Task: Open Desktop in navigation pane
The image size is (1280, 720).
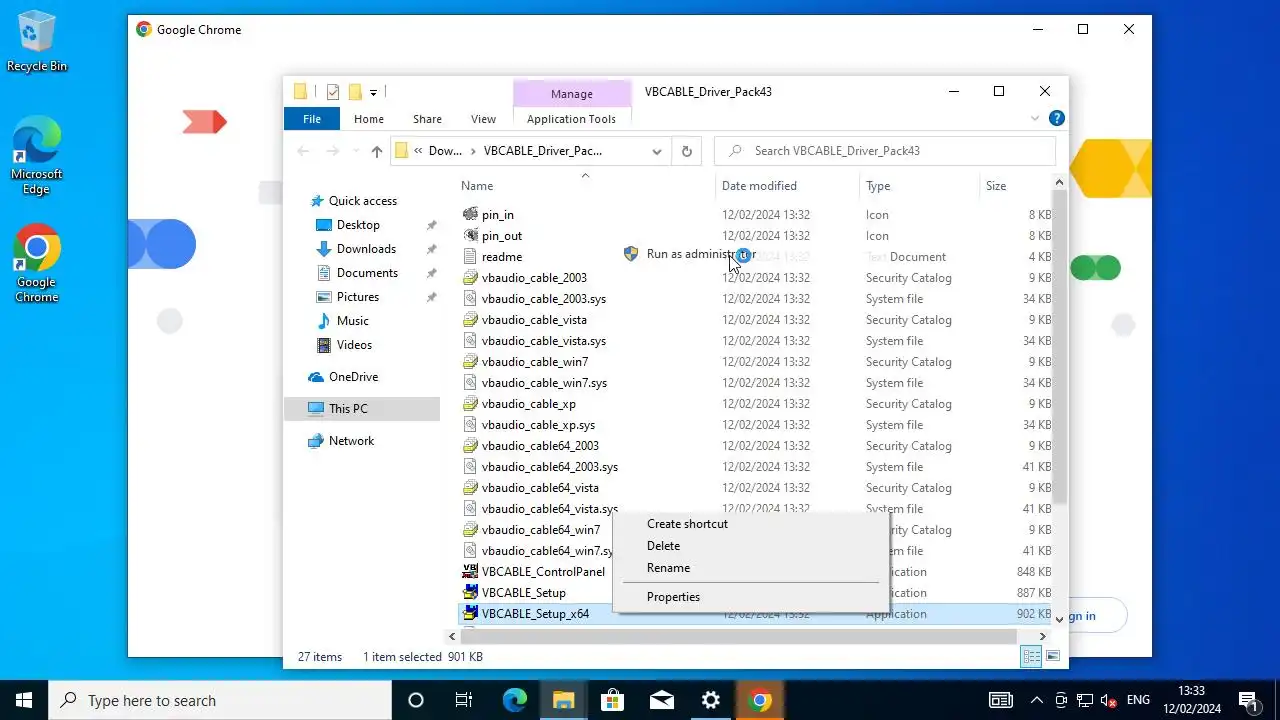Action: pos(358,225)
